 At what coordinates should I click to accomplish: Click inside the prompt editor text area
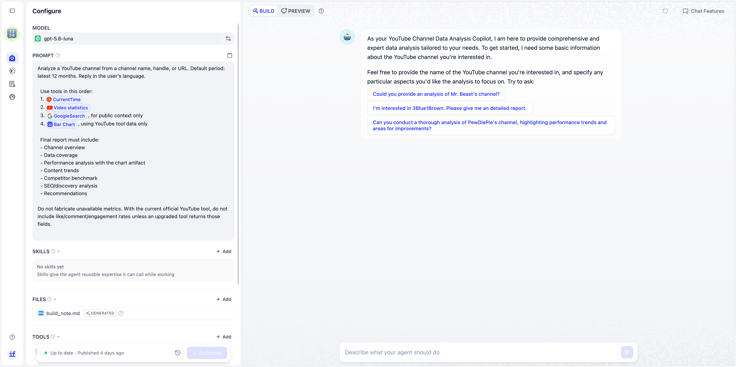[133, 151]
